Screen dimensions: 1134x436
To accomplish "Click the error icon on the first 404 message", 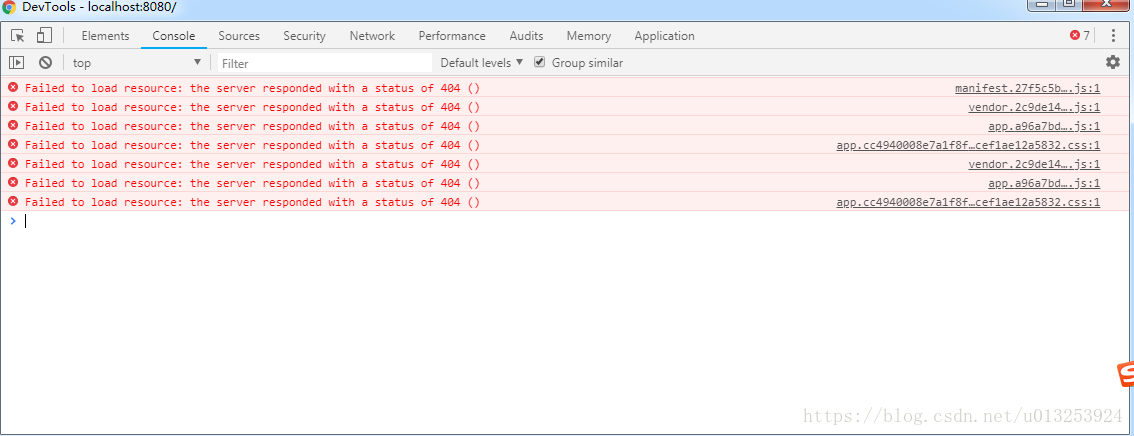I will click(x=13, y=88).
